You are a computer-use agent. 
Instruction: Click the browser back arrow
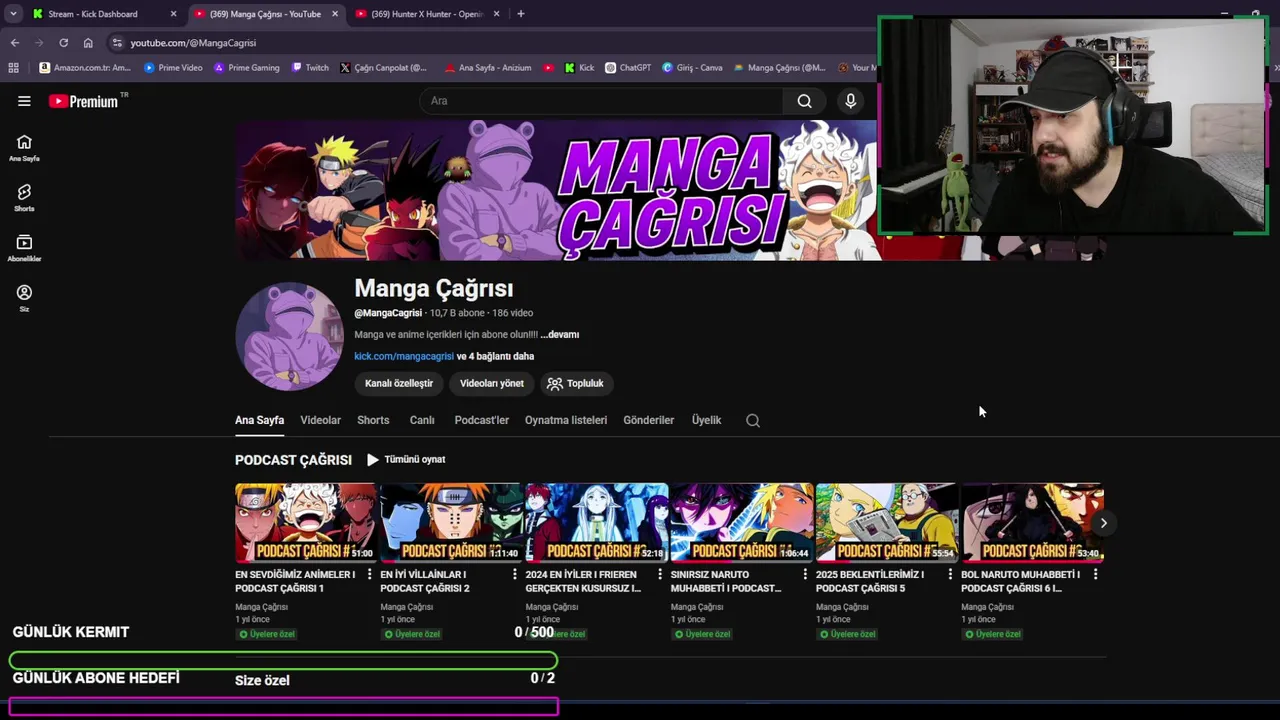(15, 43)
